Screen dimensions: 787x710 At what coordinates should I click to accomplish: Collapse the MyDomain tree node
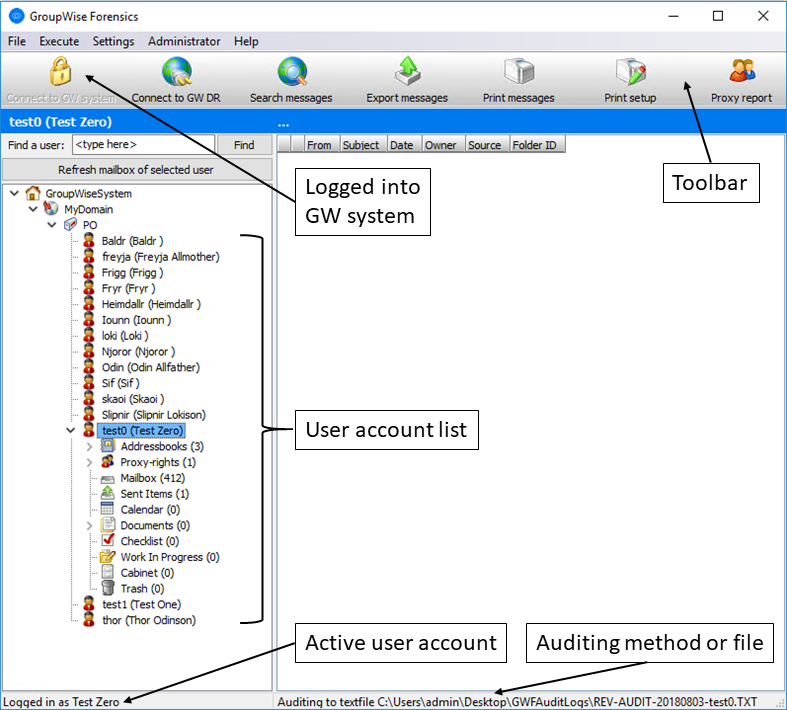coord(33,209)
